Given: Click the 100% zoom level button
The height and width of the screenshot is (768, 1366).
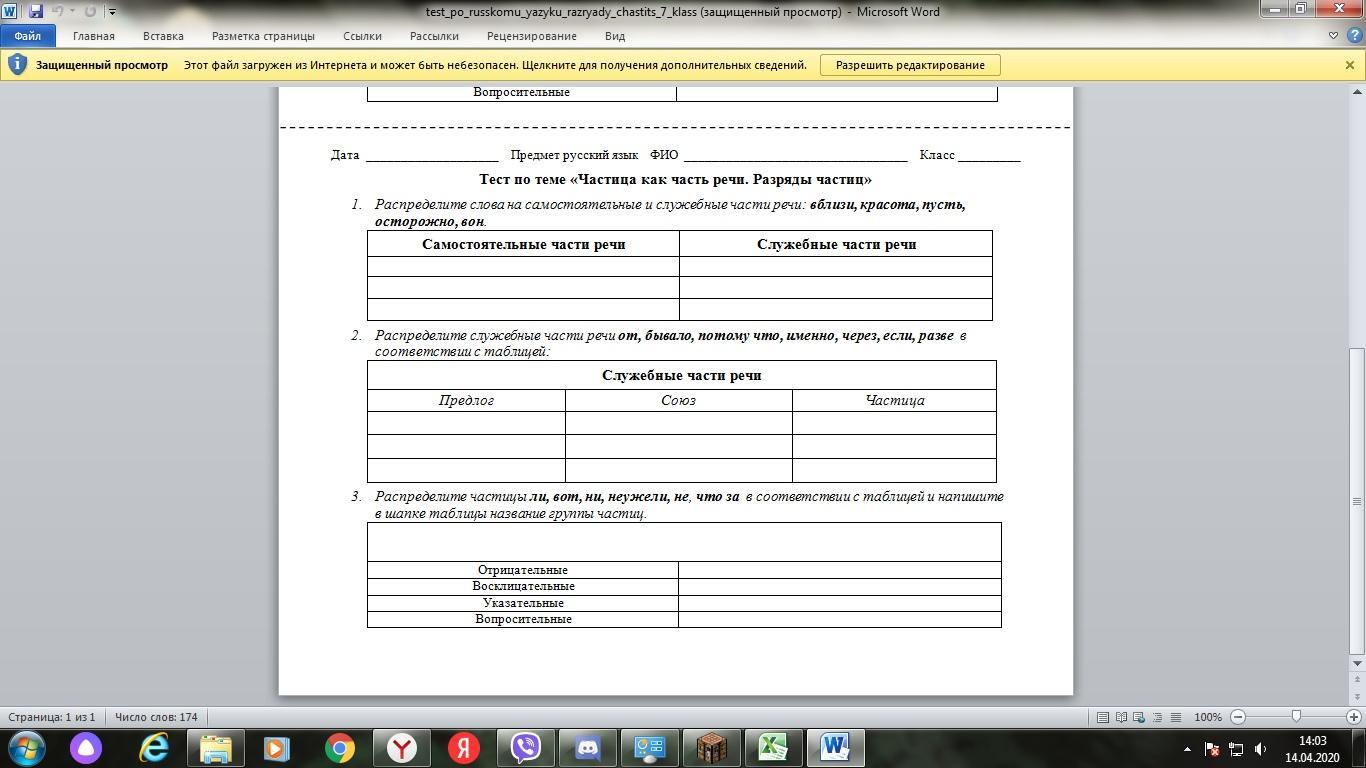Looking at the screenshot, I should [x=1207, y=717].
